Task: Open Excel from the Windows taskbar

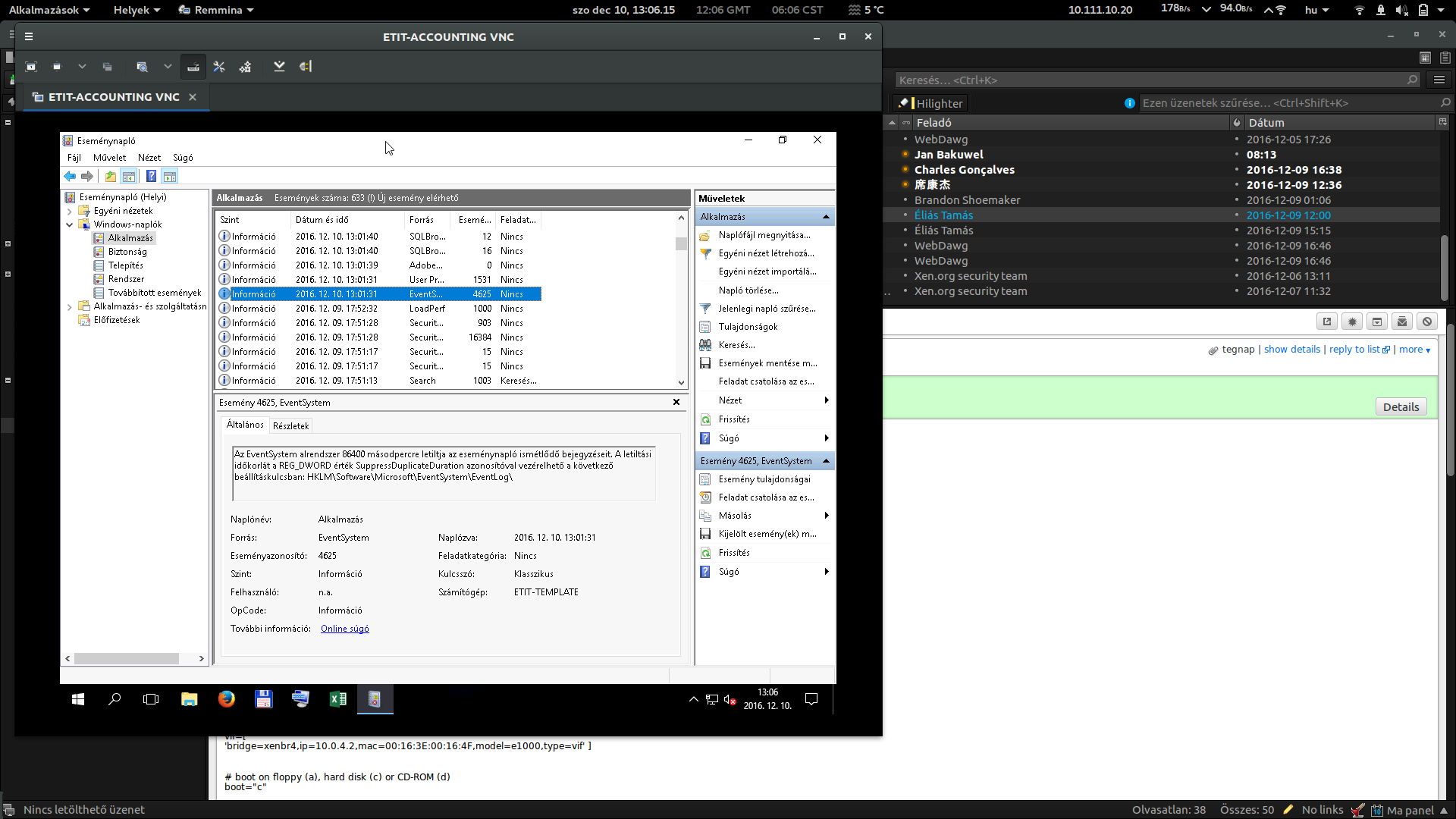Action: (x=337, y=699)
